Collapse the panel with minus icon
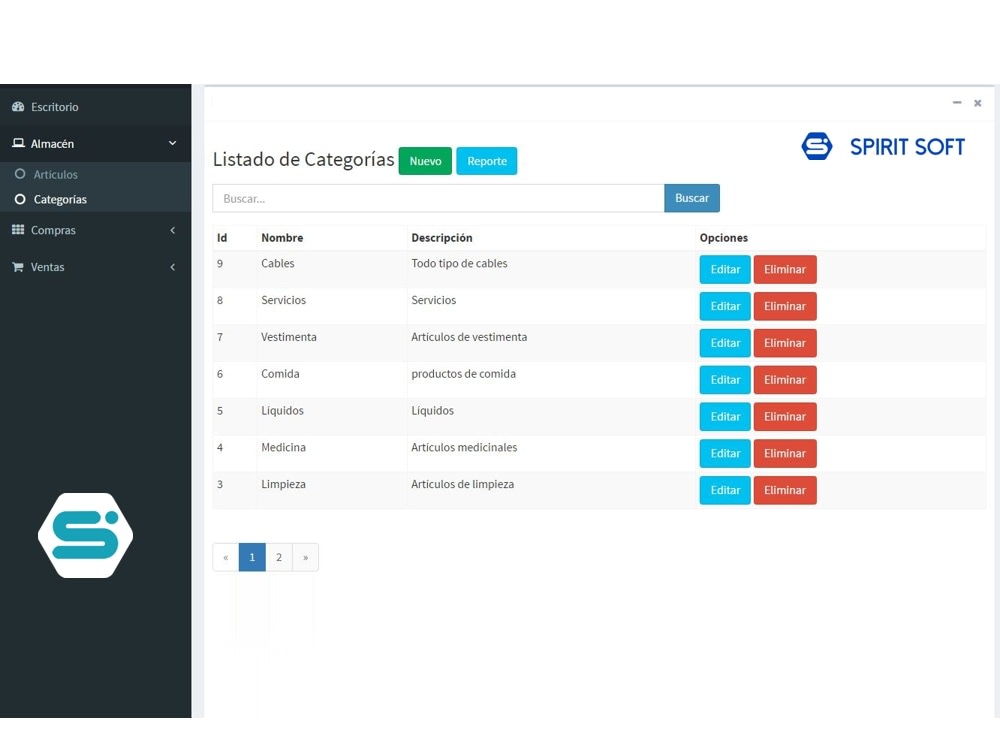Screen dimensions: 1000x750 pos(957,102)
